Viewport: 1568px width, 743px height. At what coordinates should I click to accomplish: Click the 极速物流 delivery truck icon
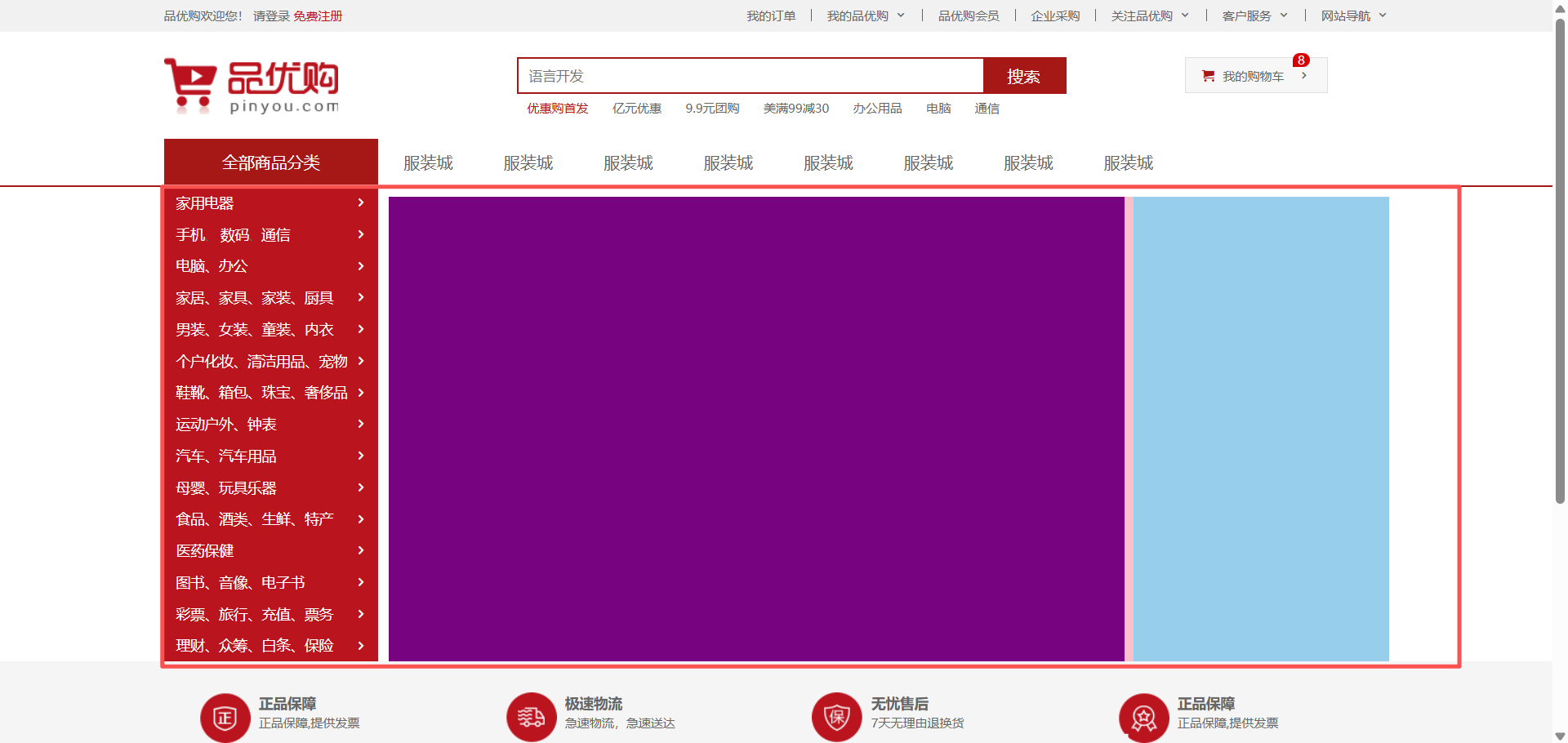click(531, 718)
